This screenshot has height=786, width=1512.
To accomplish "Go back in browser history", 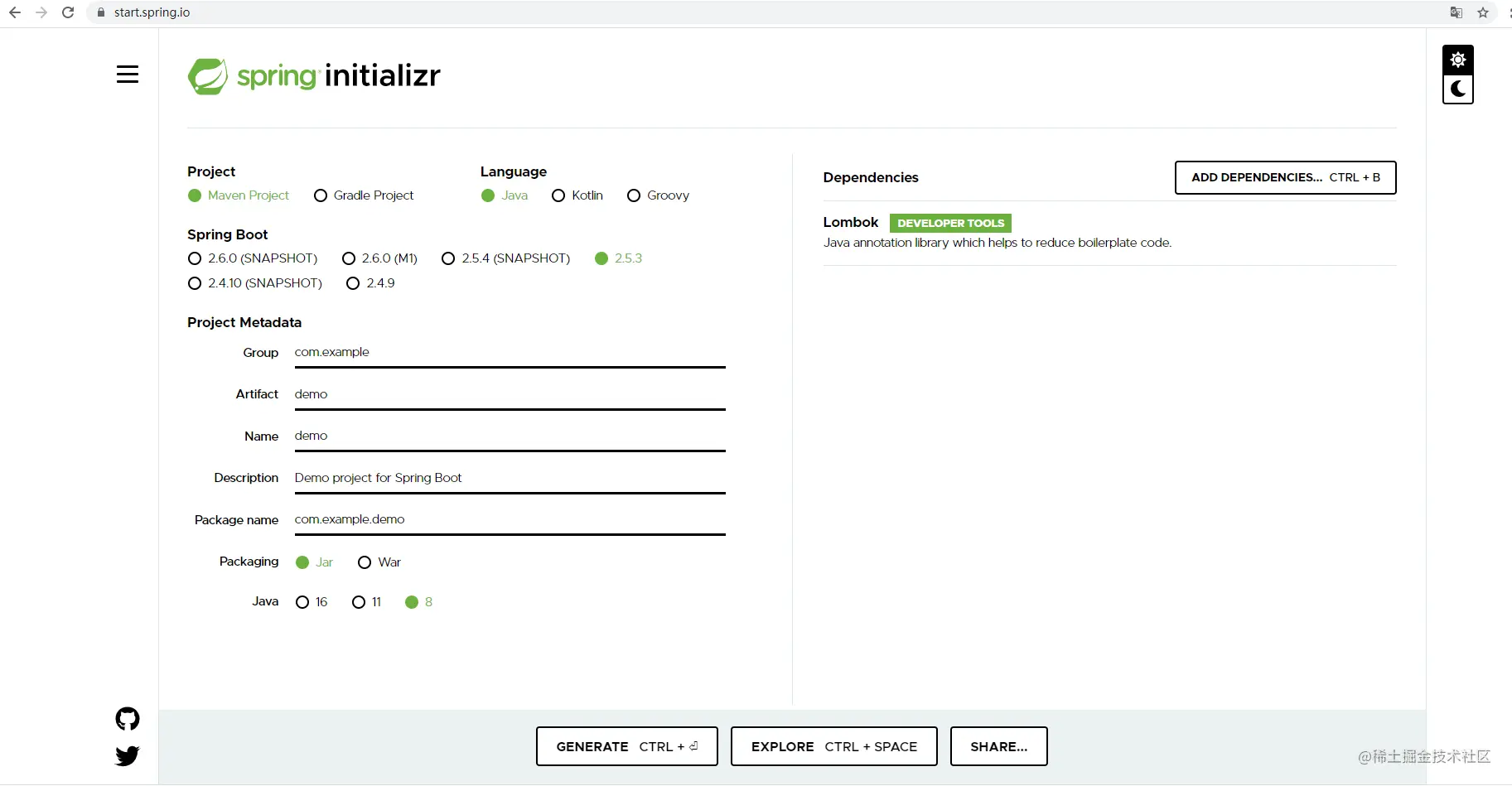I will (15, 12).
